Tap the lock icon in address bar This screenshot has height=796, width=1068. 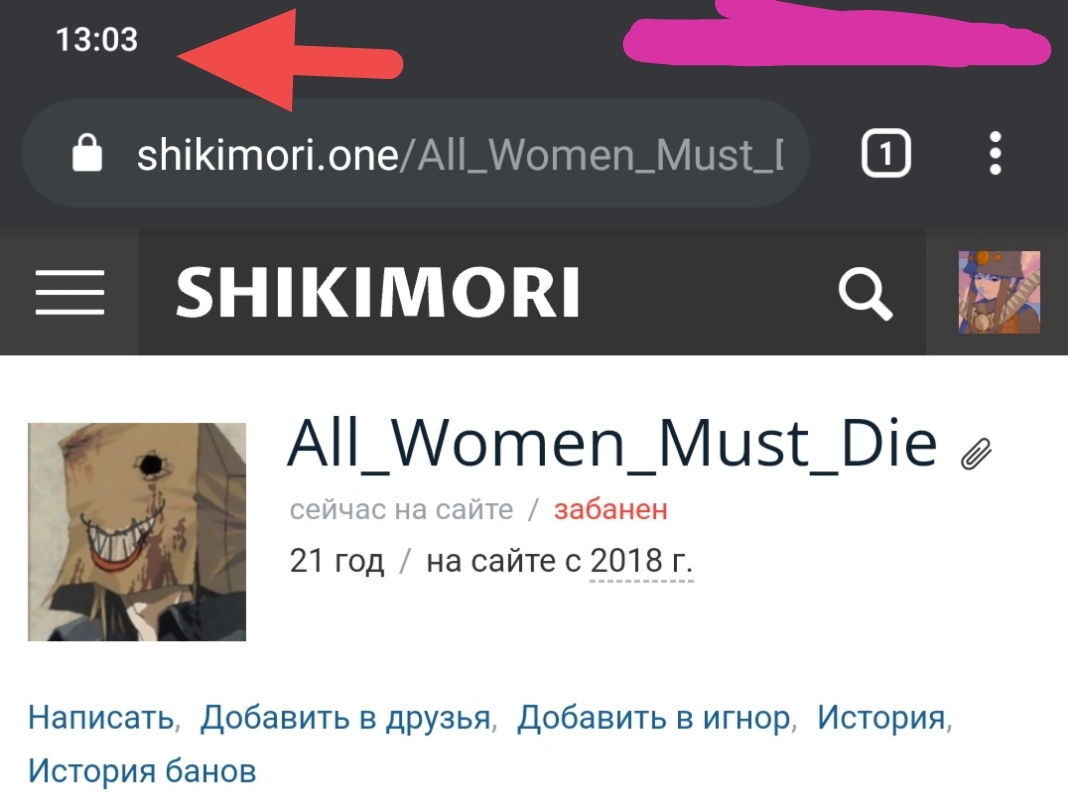pyautogui.click(x=87, y=153)
